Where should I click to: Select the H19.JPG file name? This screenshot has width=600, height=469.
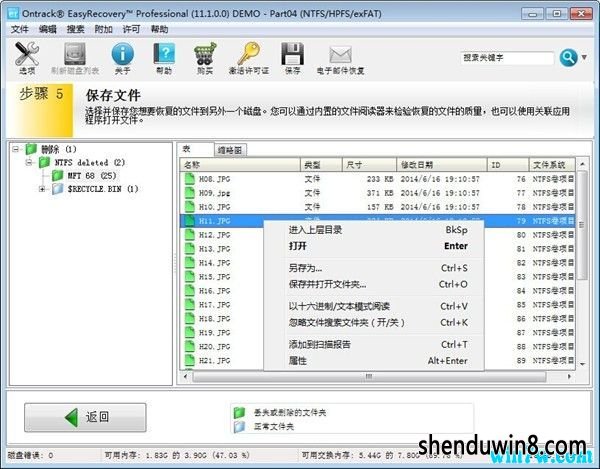coord(214,333)
